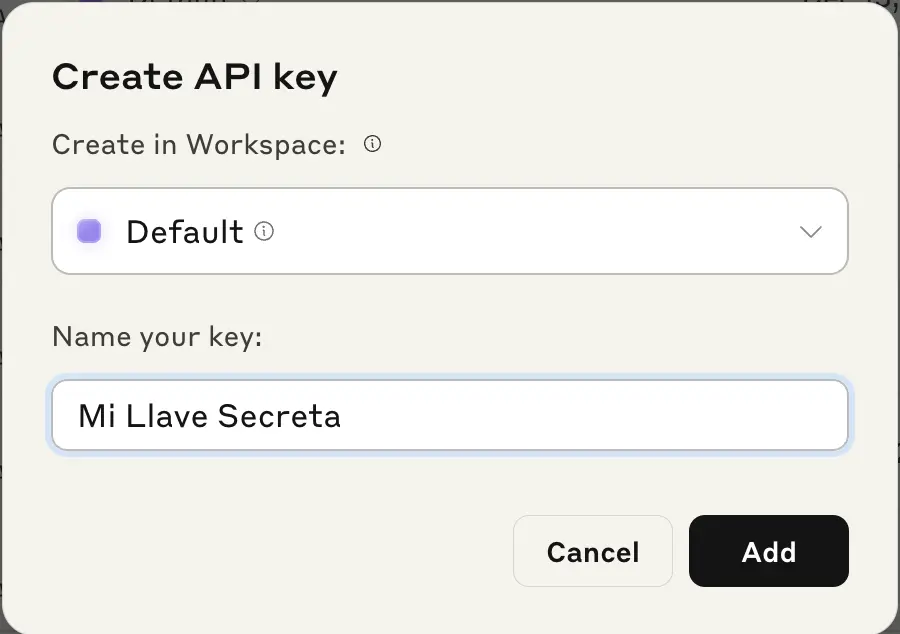Click blank dialog area right of title

pos(600,77)
